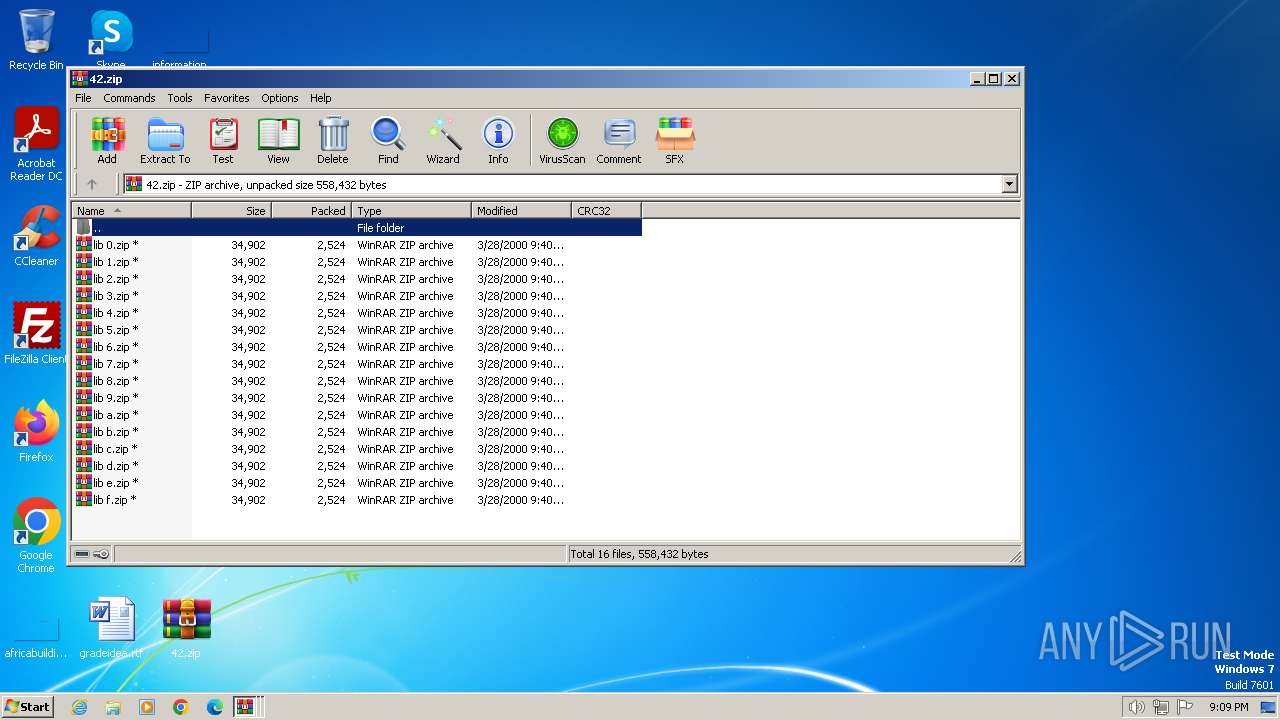Open the Comment tool

(619, 140)
